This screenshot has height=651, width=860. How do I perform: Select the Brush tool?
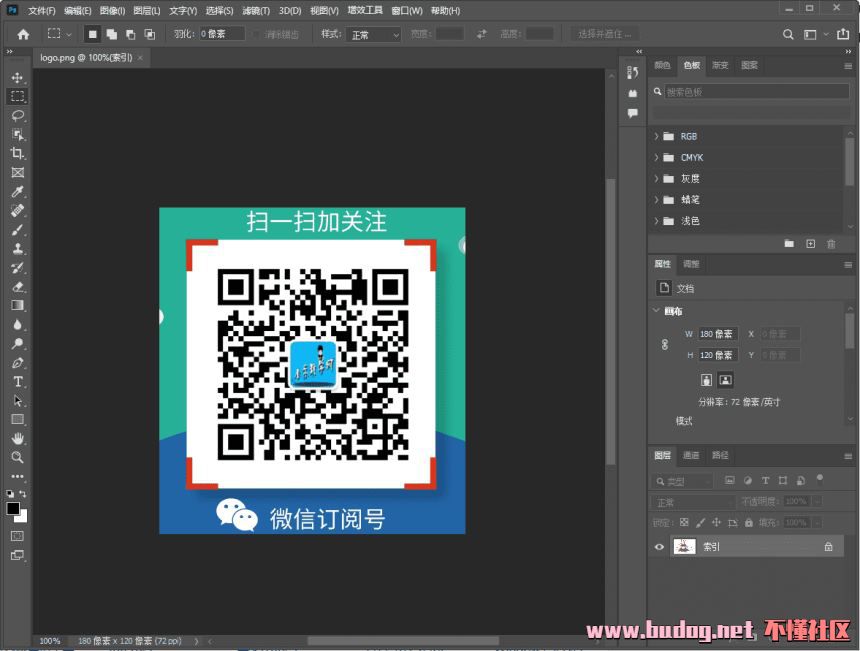[x=18, y=229]
